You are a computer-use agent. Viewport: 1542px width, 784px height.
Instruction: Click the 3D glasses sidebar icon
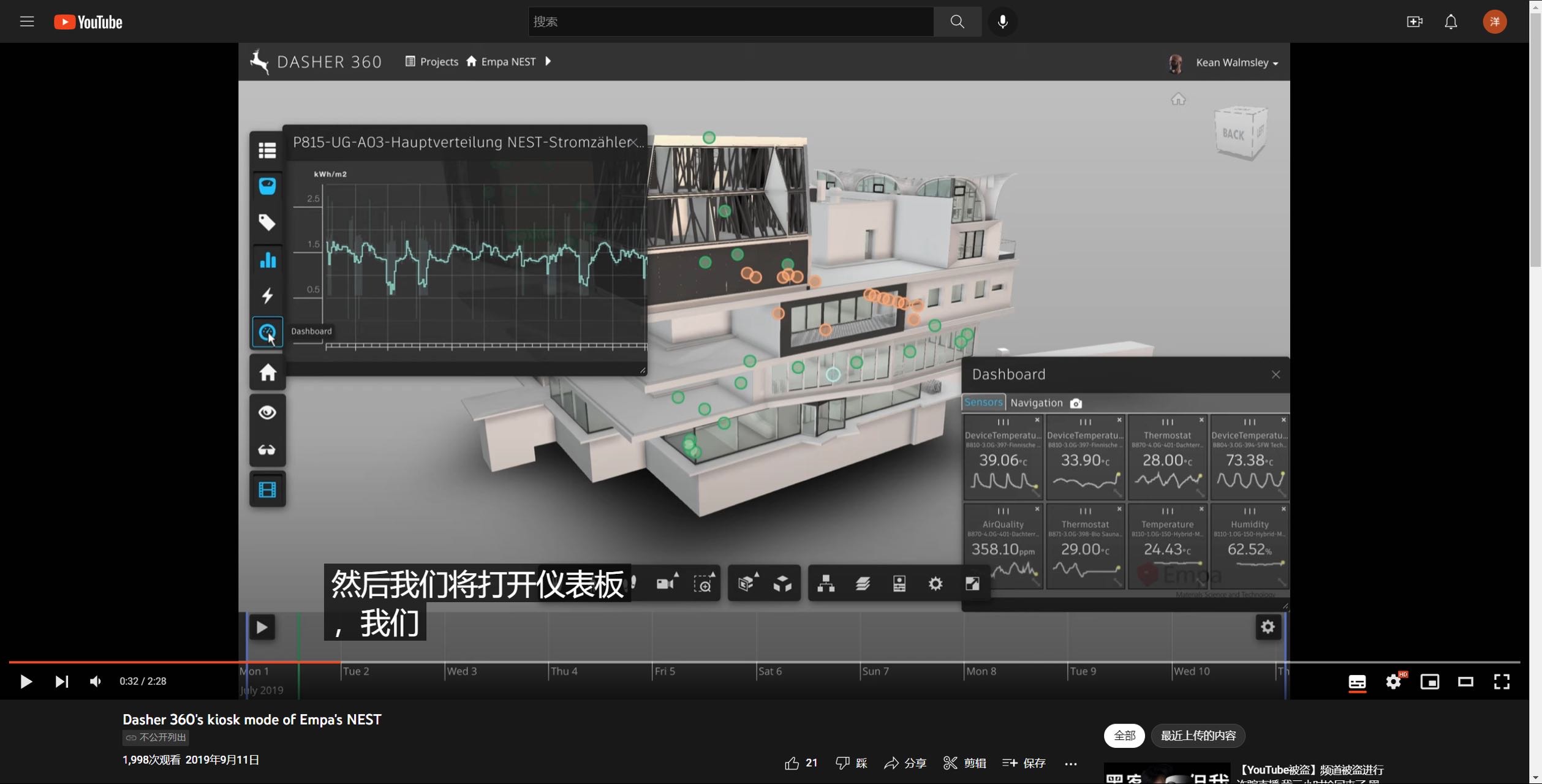[x=267, y=450]
